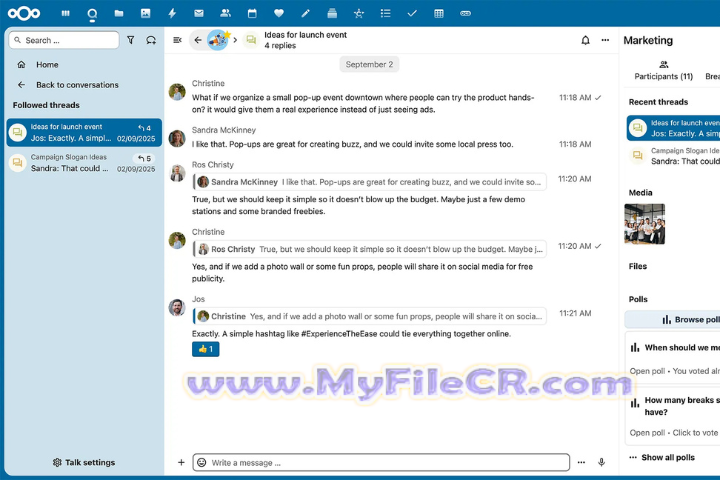Open the emoji picker
The image size is (720, 480).
[202, 463]
